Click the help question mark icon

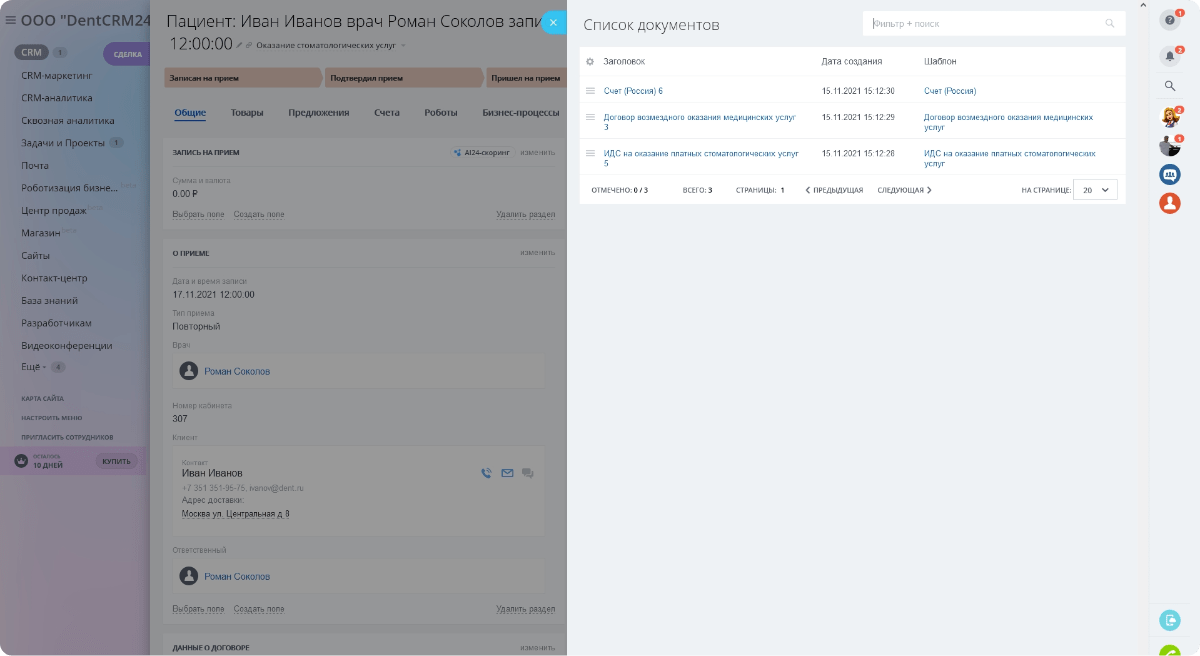[1169, 20]
